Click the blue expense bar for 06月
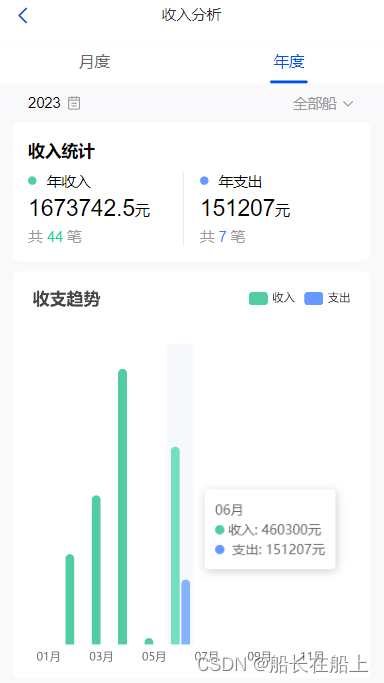This screenshot has width=384, height=683. coord(186,612)
